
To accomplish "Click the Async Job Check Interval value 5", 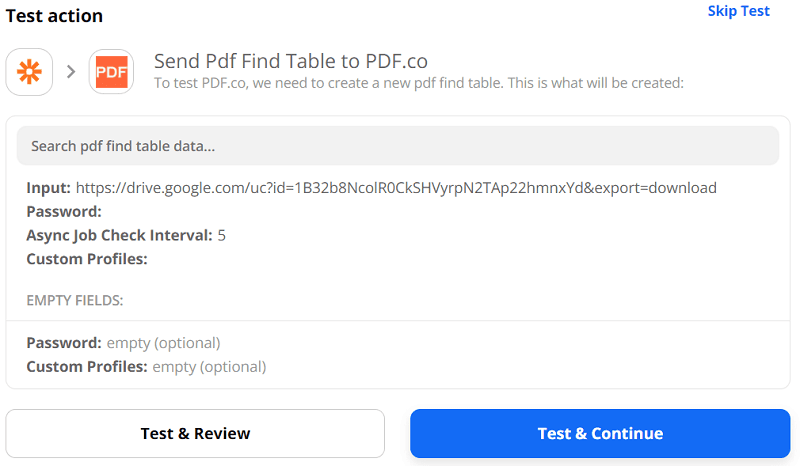I will pos(222,236).
